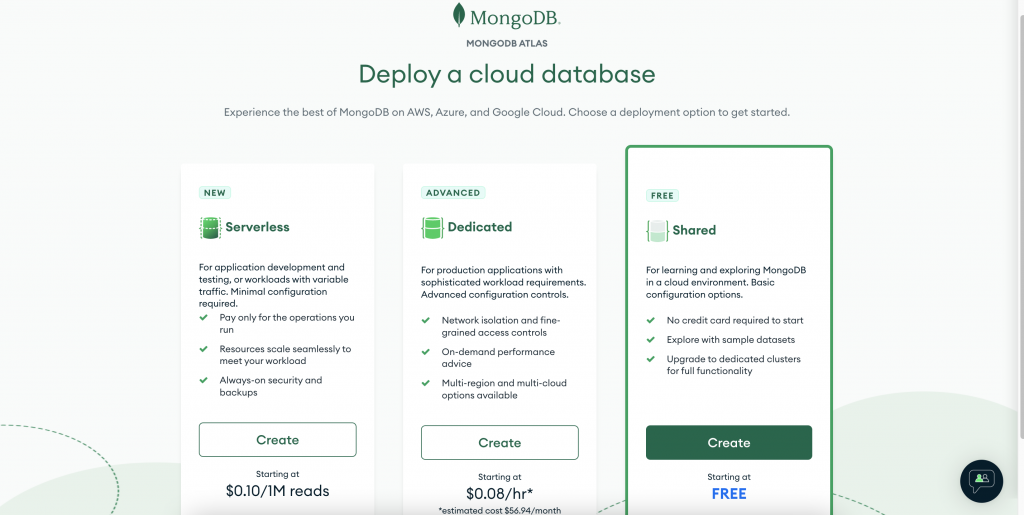Click the $0.10/1M reads price

(278, 491)
